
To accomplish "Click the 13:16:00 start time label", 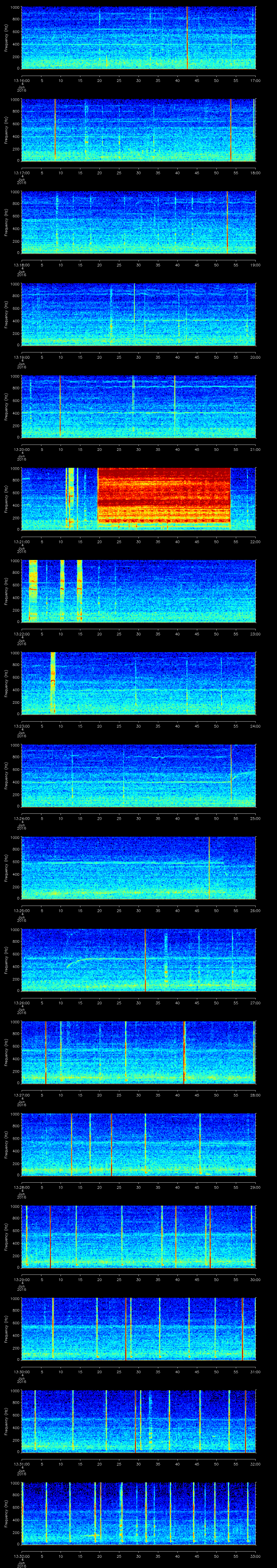I will [x=22, y=80].
